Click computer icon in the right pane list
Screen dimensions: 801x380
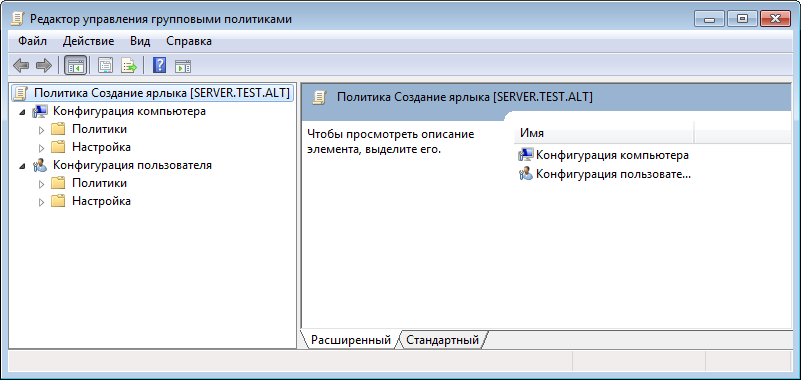526,155
